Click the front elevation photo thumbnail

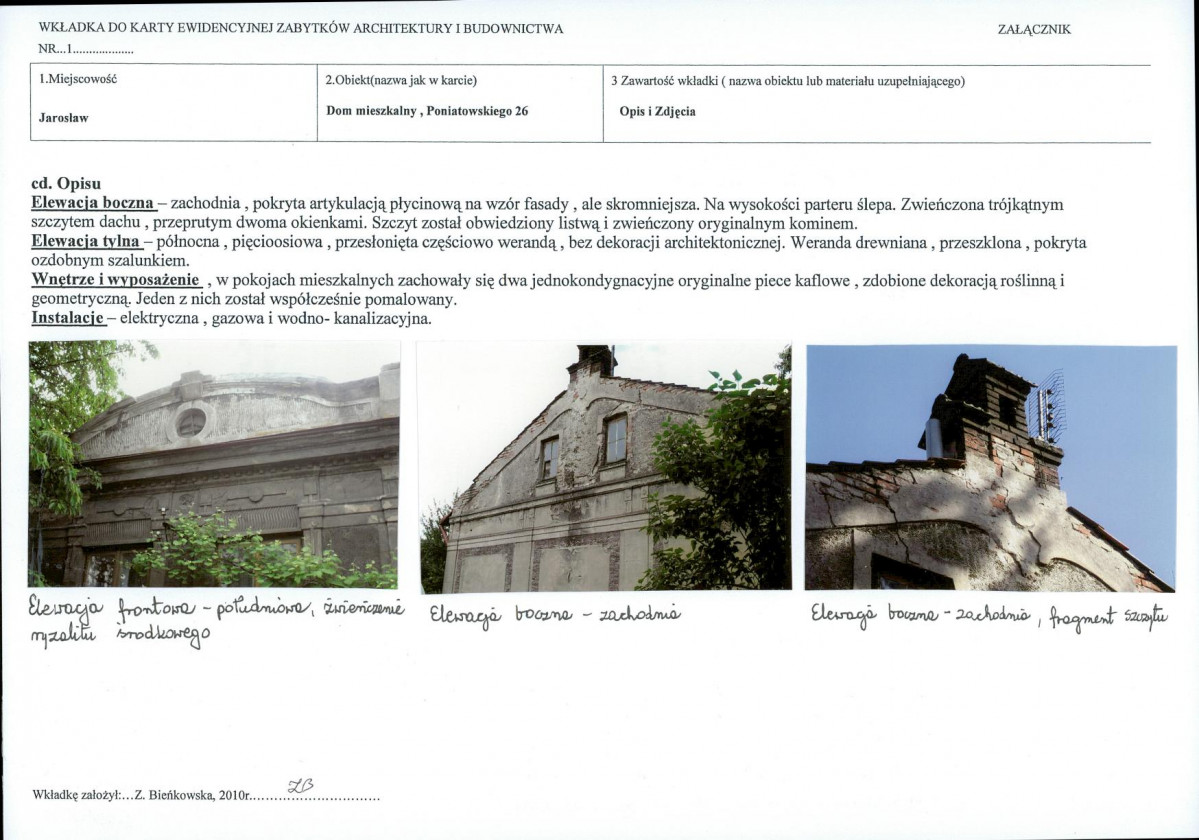point(214,464)
